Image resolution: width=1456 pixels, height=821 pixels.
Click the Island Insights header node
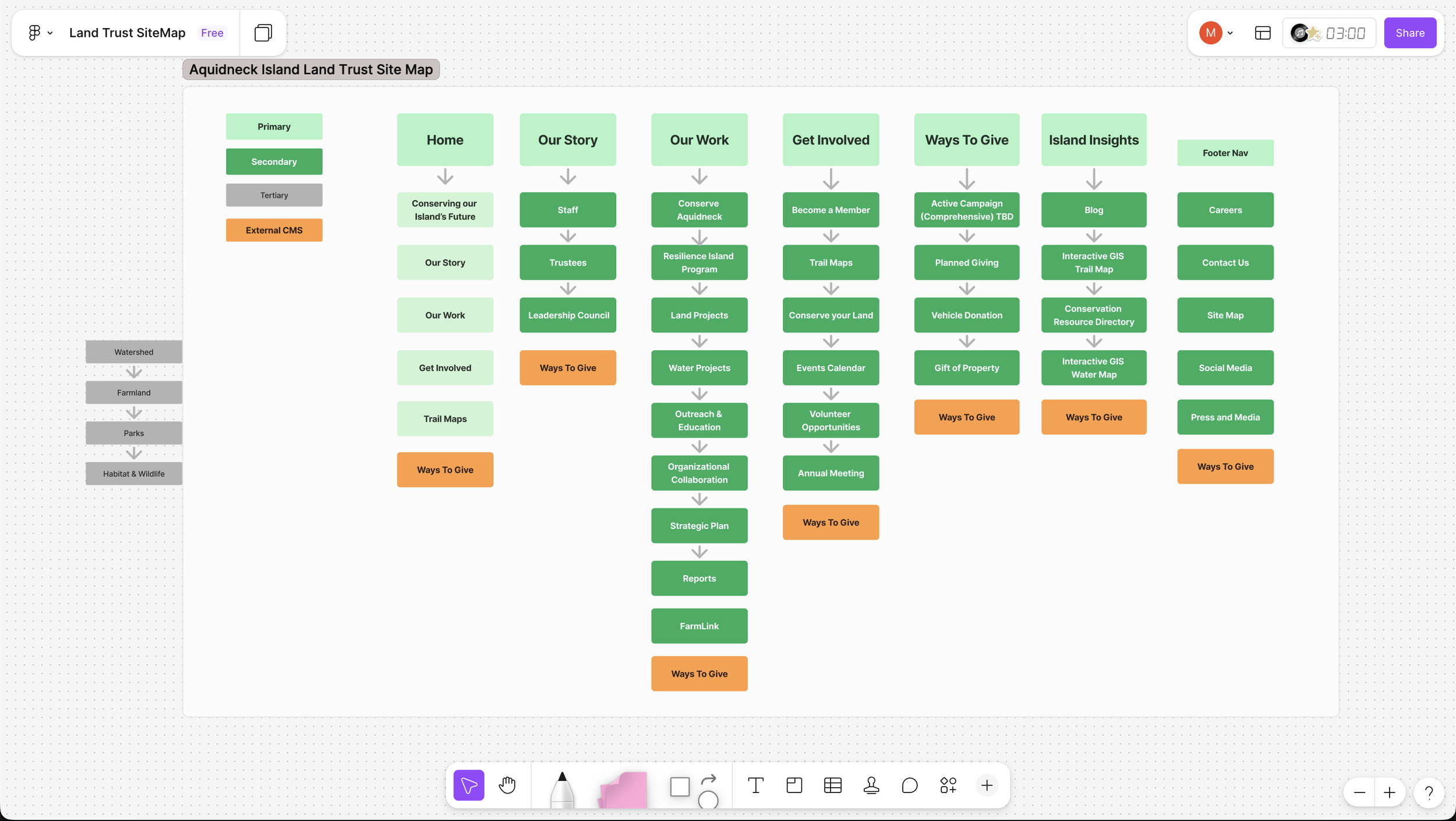tap(1094, 140)
